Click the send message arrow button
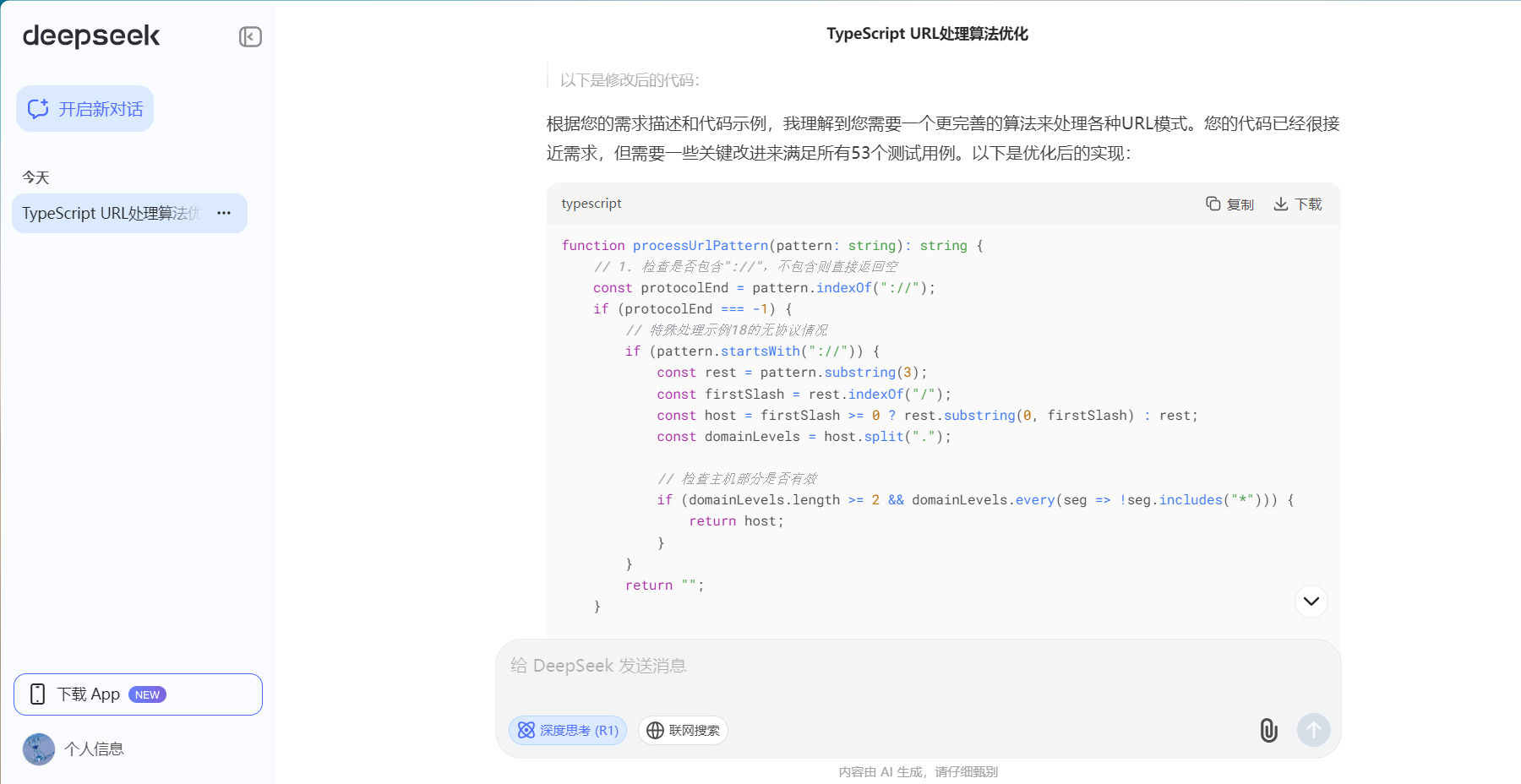The height and width of the screenshot is (784, 1521). tap(1313, 730)
